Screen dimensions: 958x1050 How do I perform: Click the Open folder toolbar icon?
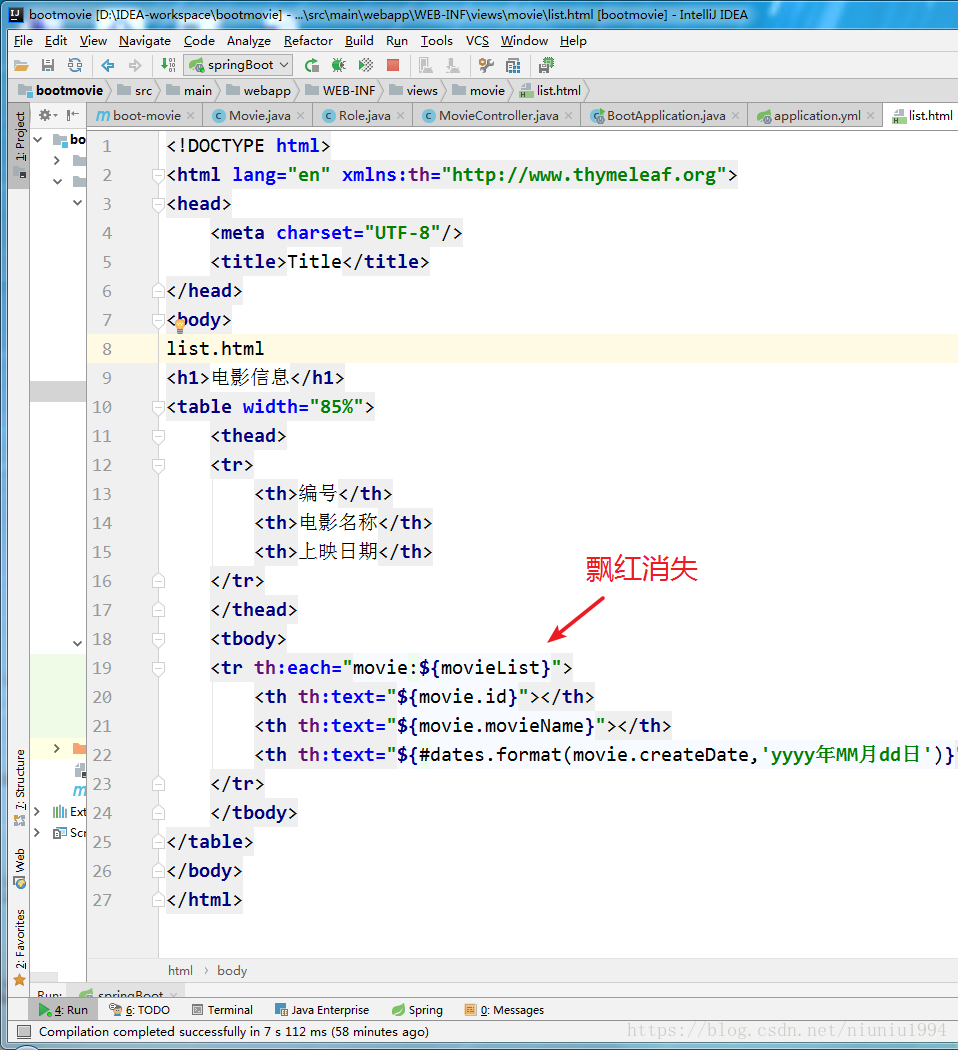[x=21, y=66]
